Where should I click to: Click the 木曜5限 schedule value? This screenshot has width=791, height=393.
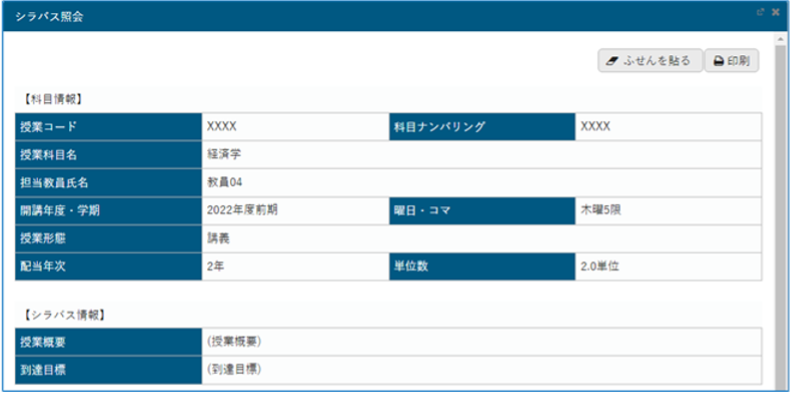(600, 211)
